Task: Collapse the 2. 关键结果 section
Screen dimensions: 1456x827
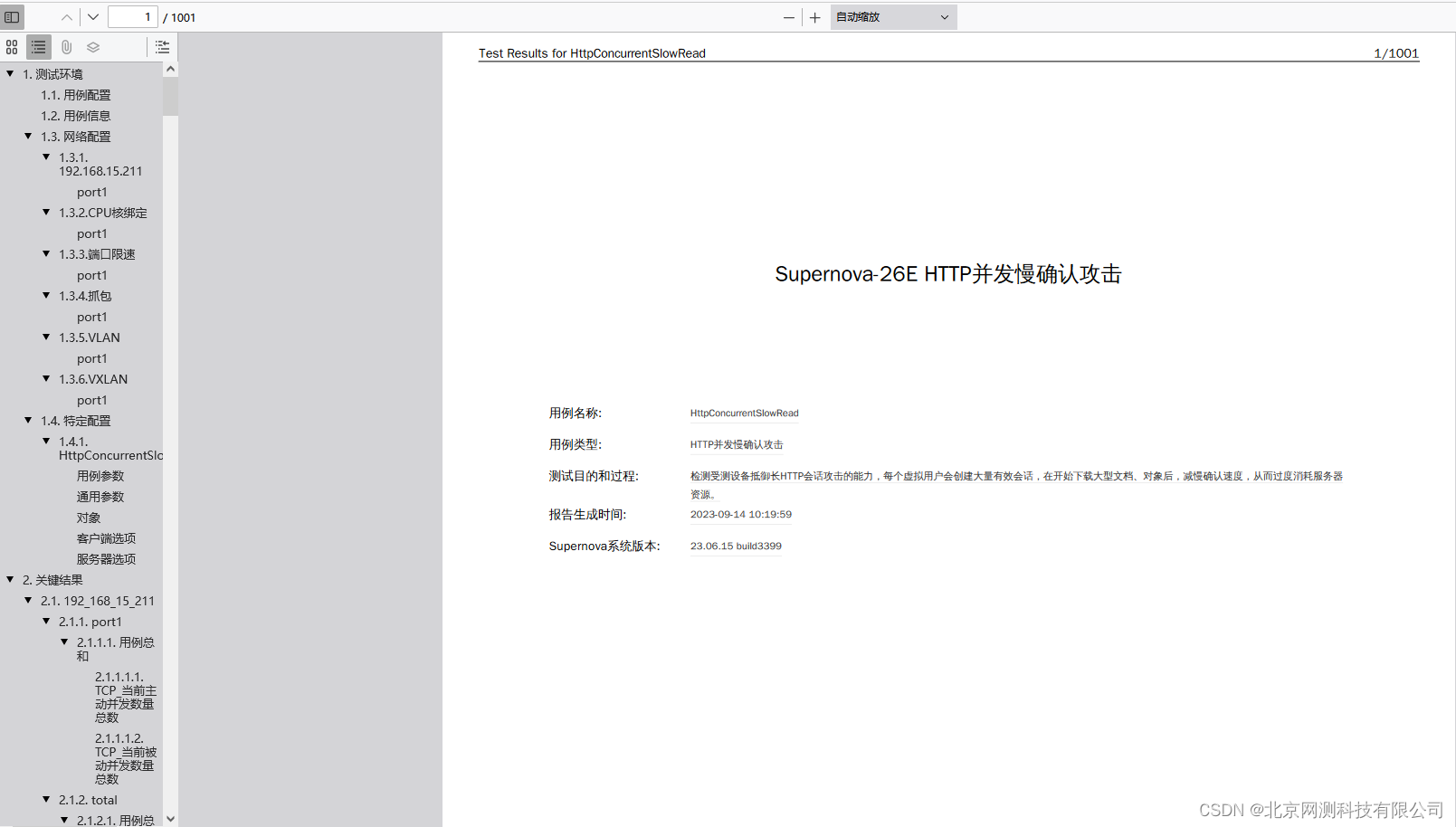Action: point(10,579)
